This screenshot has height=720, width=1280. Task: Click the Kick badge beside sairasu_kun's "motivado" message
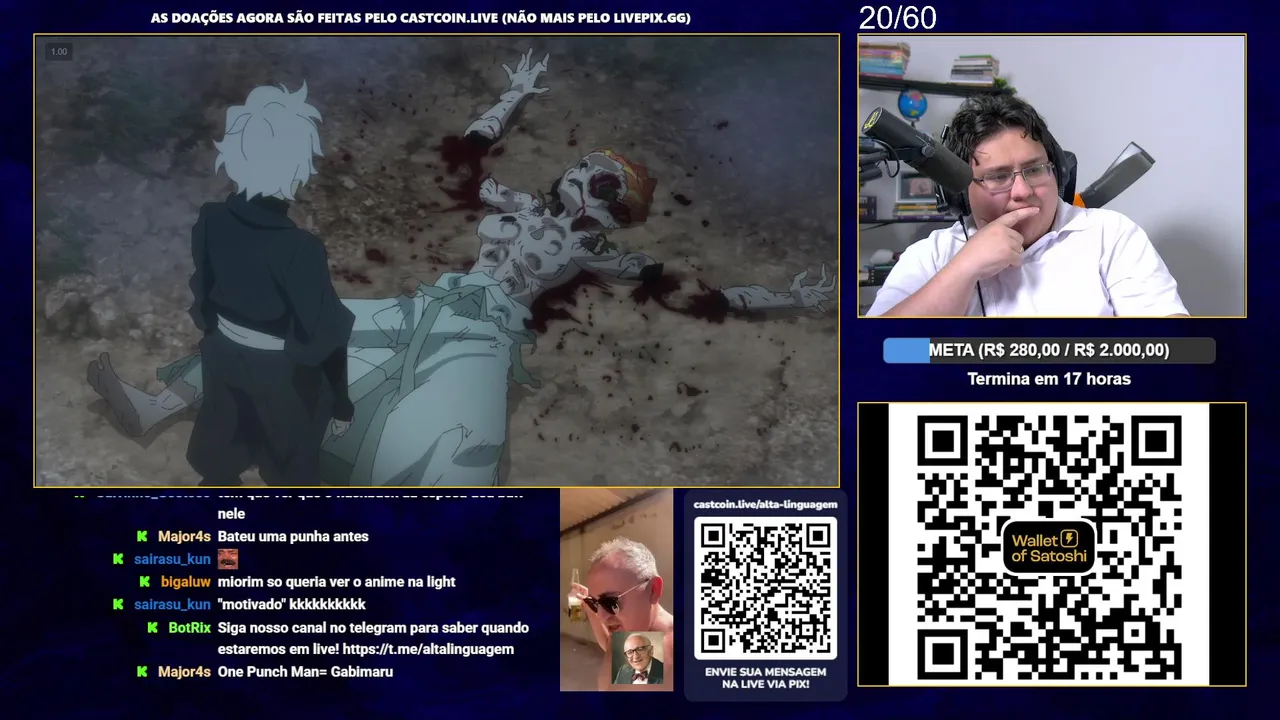(x=118, y=605)
